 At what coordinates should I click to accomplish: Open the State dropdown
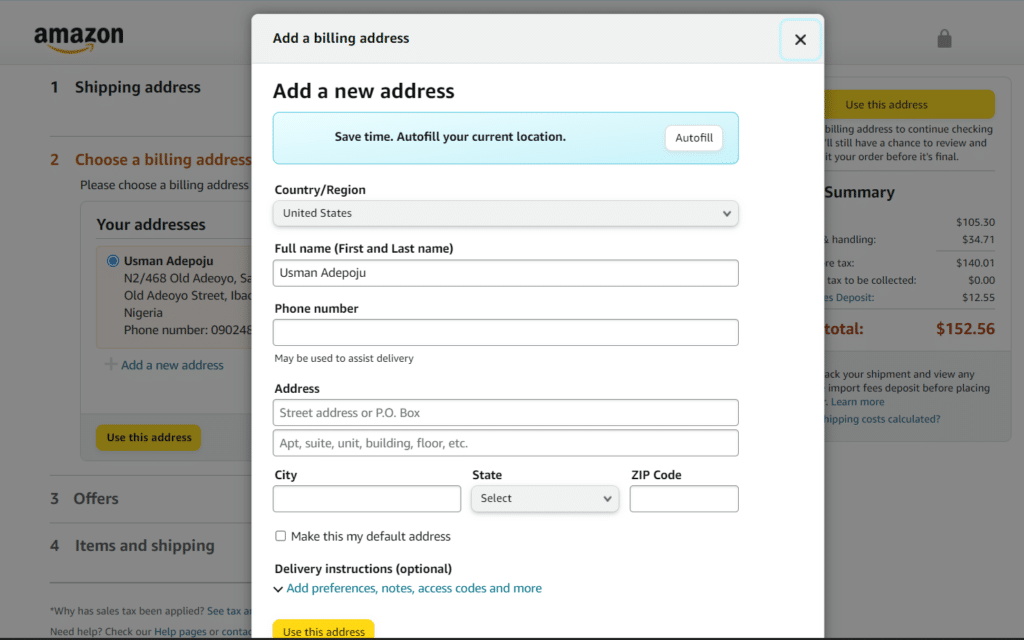click(x=544, y=498)
